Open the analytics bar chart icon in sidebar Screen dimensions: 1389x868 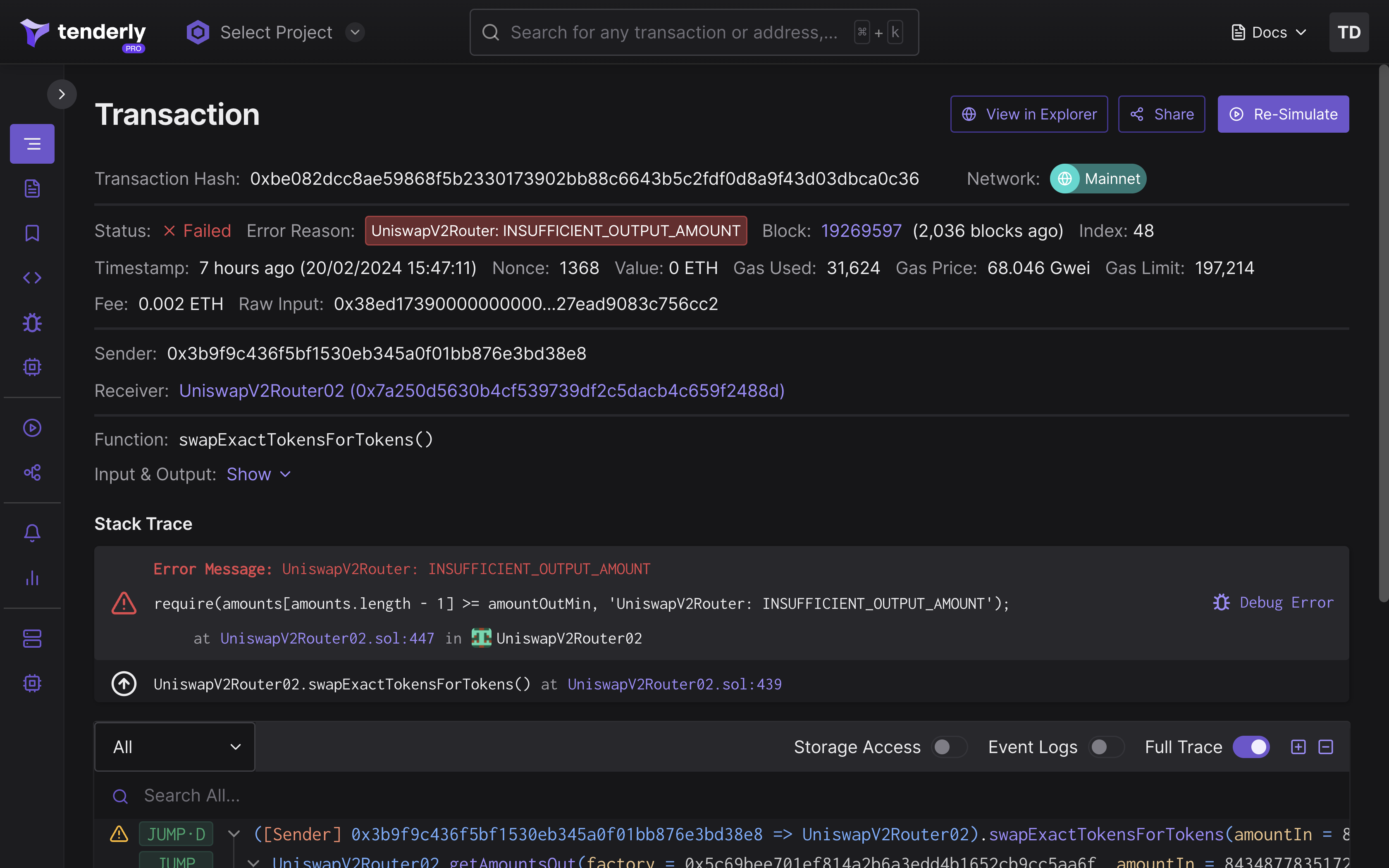(32, 578)
